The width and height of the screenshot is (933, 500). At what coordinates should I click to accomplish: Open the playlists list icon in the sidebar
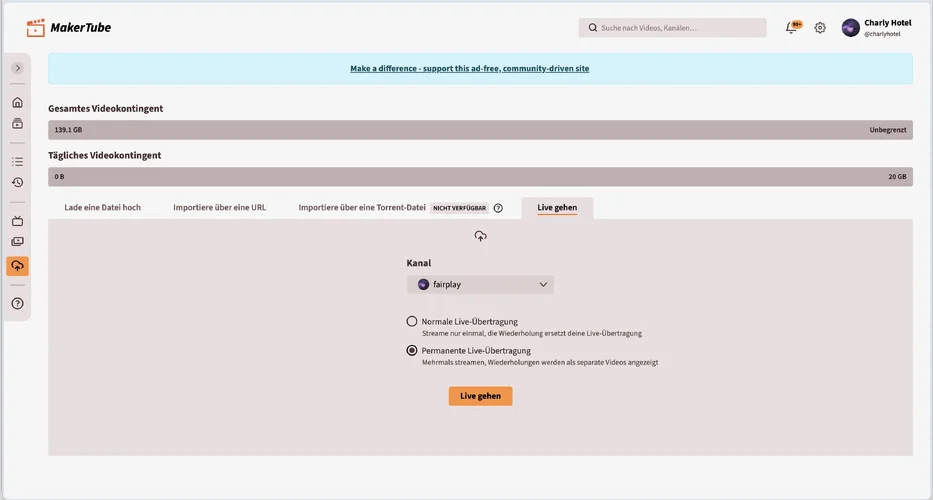18,162
